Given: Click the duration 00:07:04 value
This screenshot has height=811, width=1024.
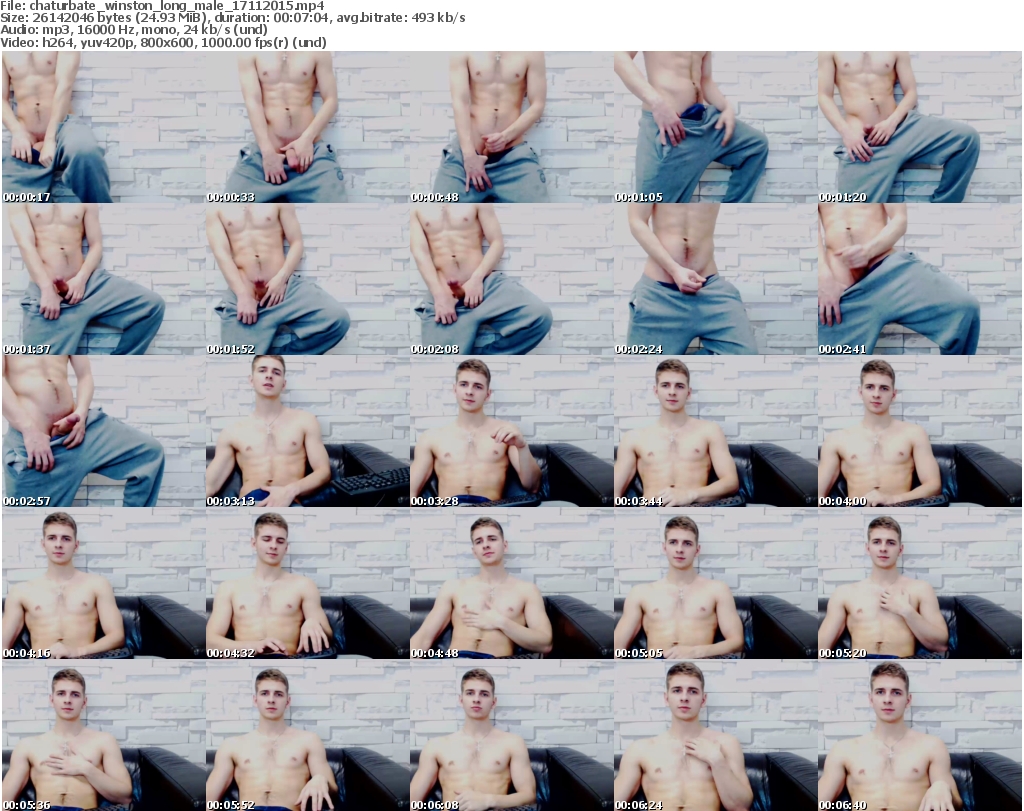Looking at the screenshot, I should (272, 18).
